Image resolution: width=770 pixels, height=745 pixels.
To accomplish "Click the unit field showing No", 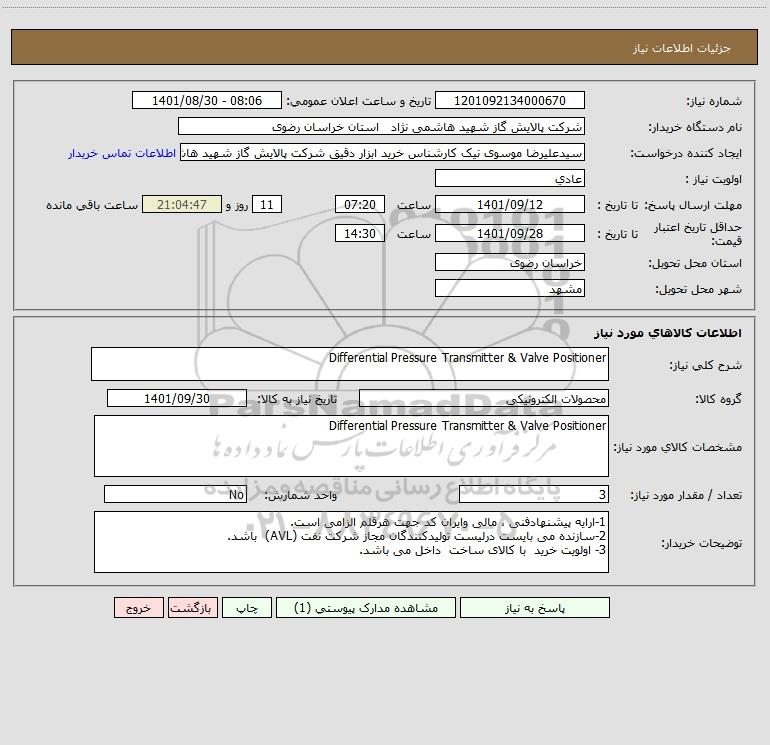I will [x=175, y=494].
